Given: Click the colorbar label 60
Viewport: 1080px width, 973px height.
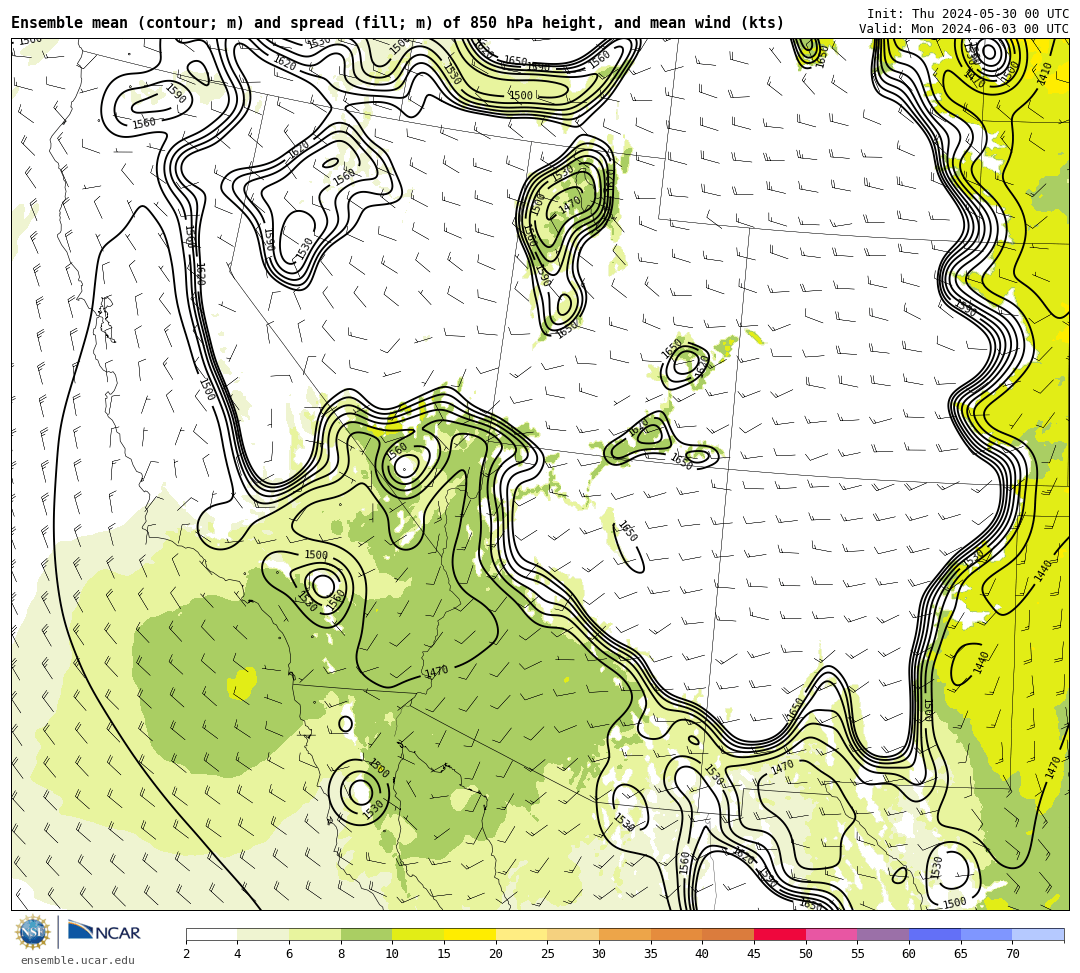Looking at the screenshot, I should click(909, 954).
